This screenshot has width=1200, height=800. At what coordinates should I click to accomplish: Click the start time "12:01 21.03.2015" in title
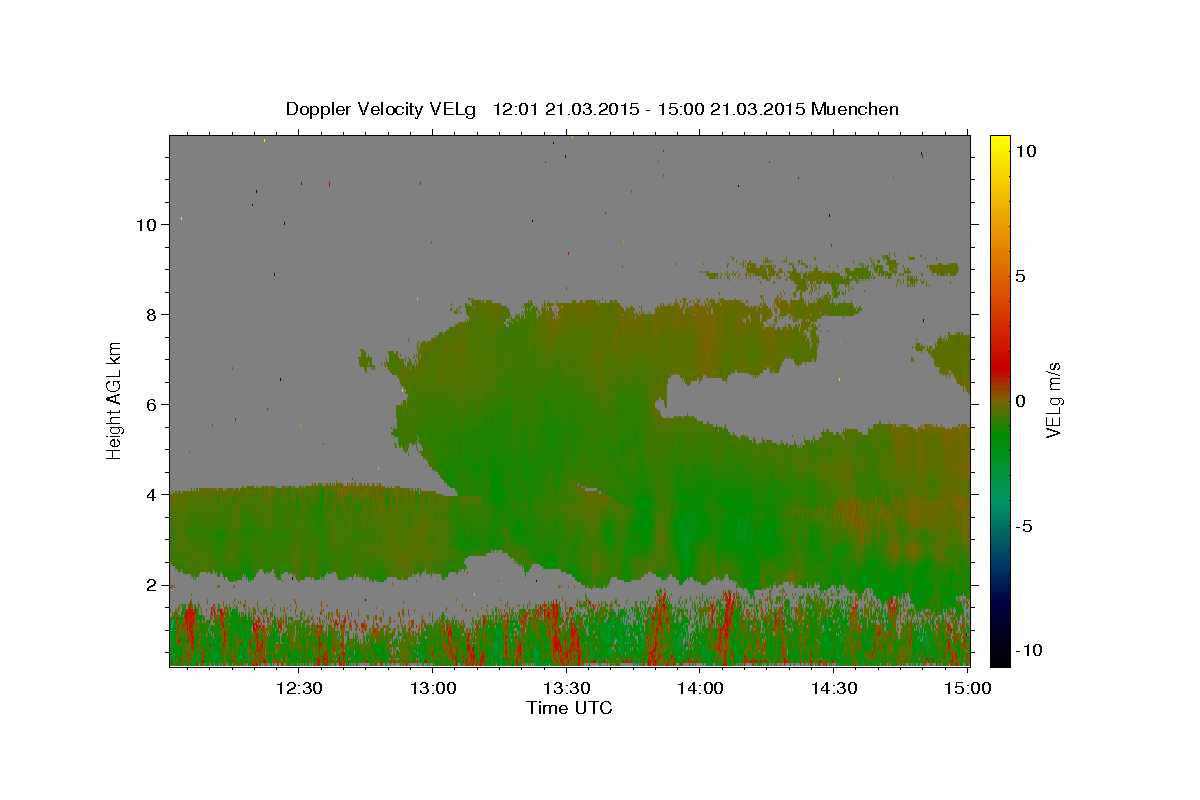tap(567, 109)
